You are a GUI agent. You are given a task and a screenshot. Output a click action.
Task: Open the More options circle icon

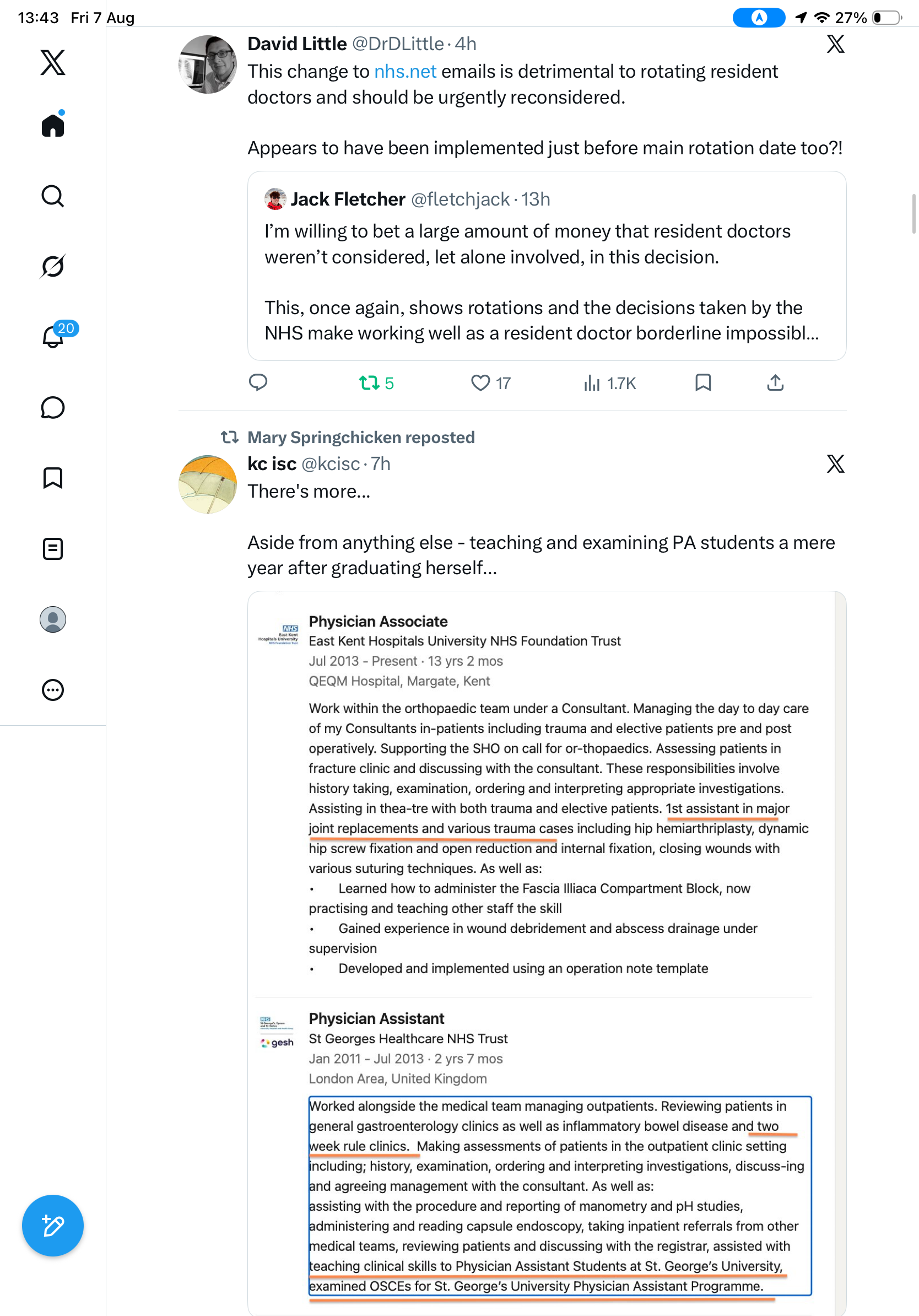53,690
